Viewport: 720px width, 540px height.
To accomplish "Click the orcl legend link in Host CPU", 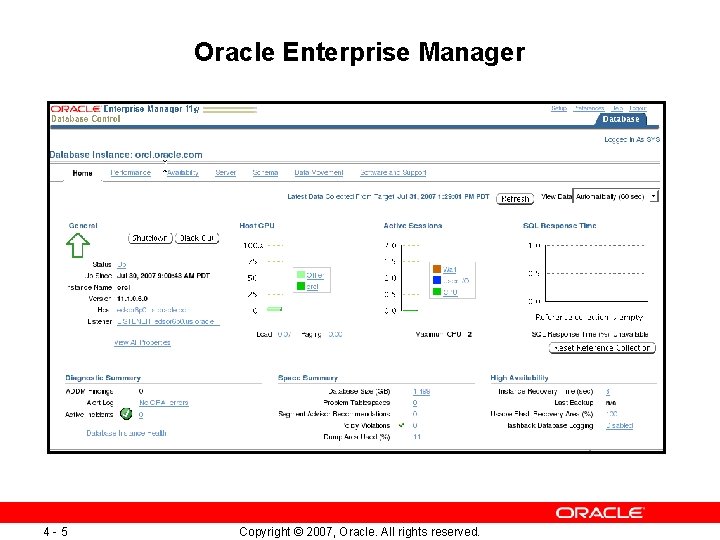I will tap(312, 287).
